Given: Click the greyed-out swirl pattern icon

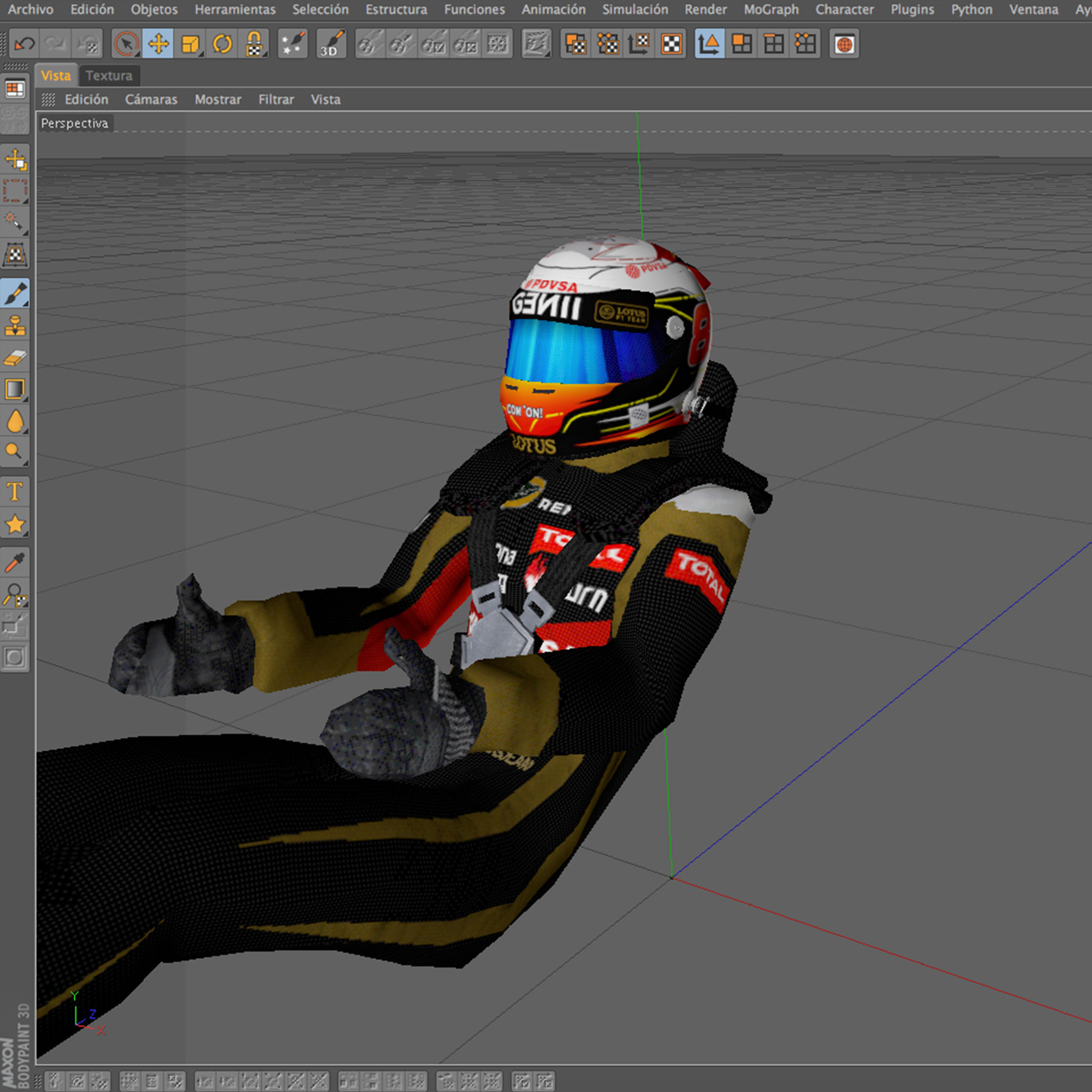Looking at the screenshot, I should 15,120.
